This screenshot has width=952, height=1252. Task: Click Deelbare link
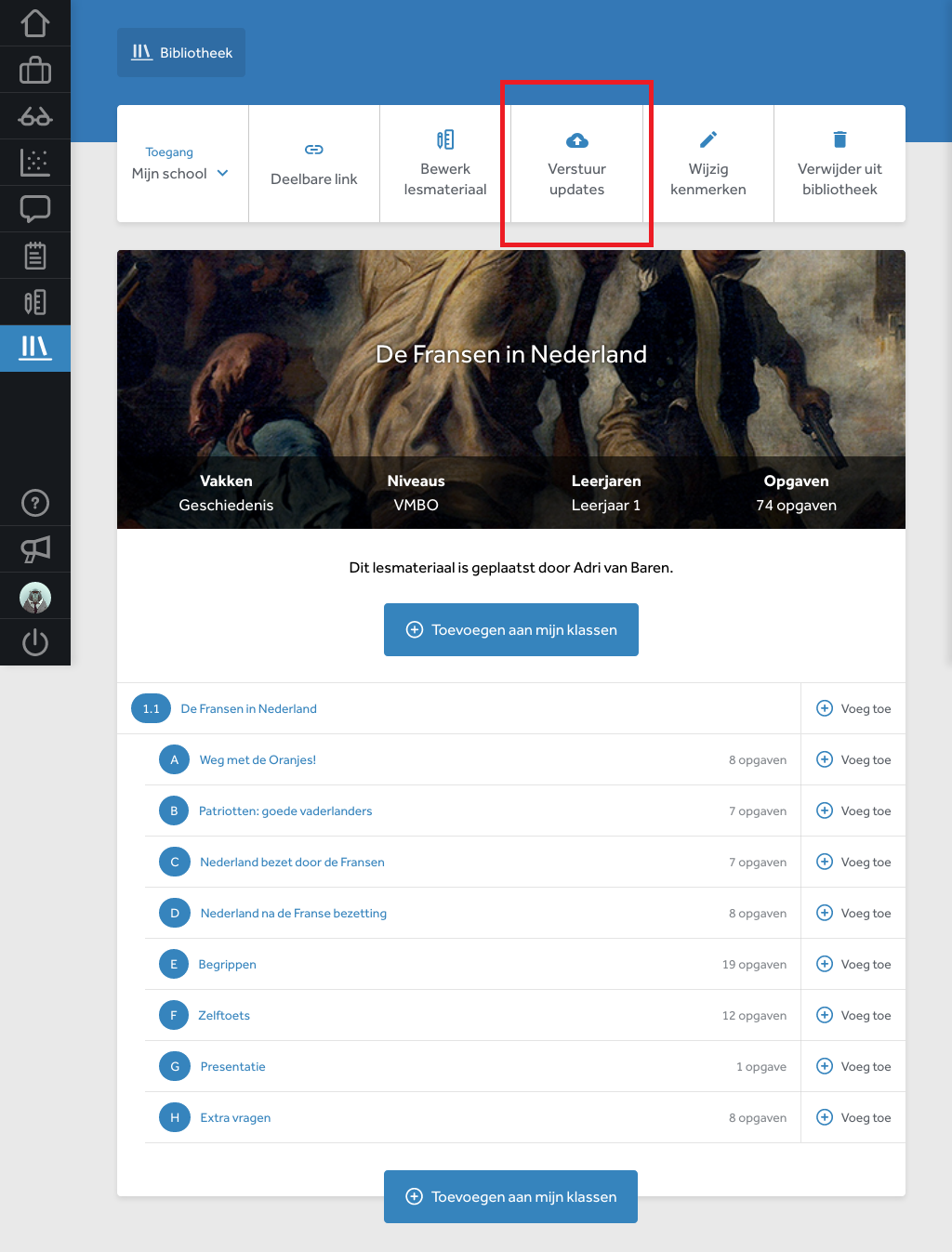pyautogui.click(x=314, y=164)
